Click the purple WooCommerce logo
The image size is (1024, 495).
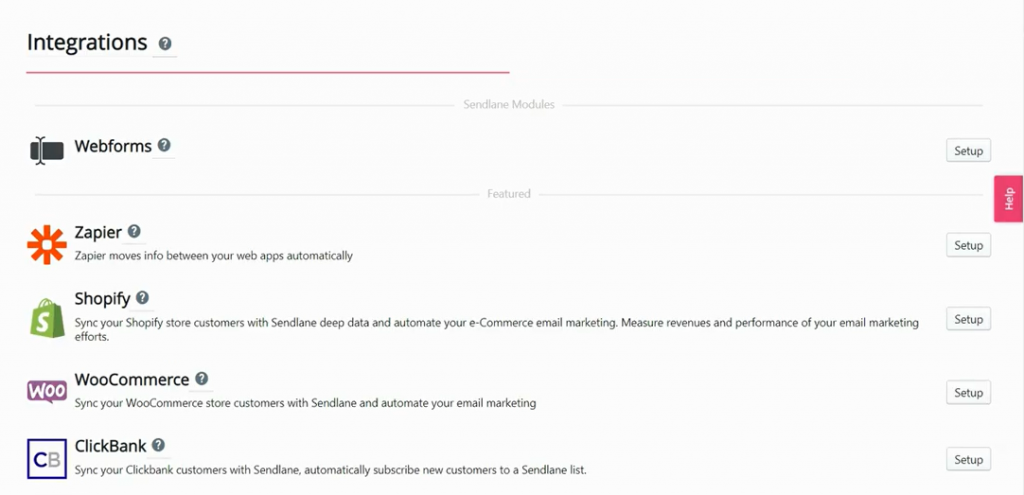46,392
